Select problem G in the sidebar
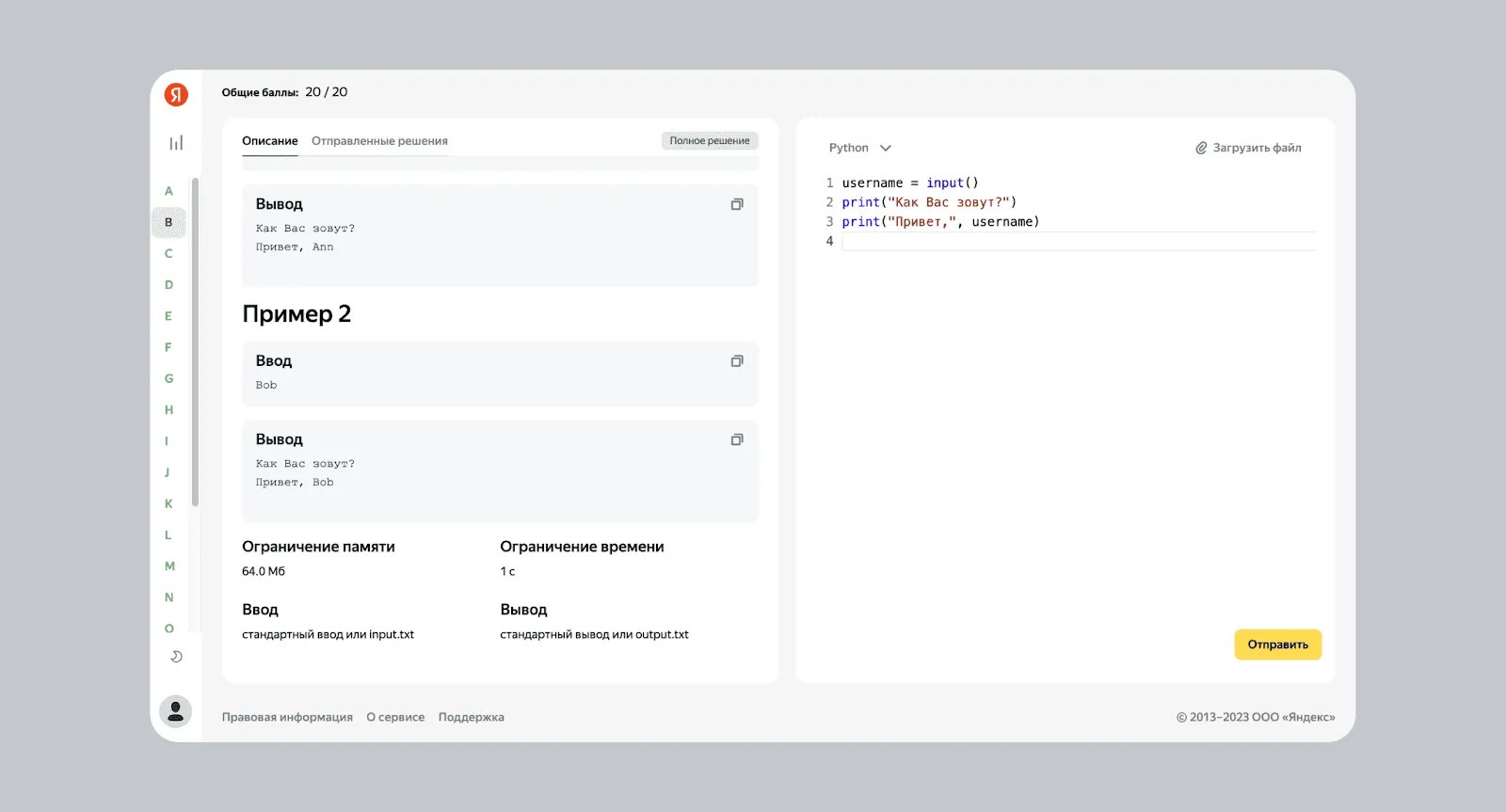The image size is (1506, 812). 169,378
